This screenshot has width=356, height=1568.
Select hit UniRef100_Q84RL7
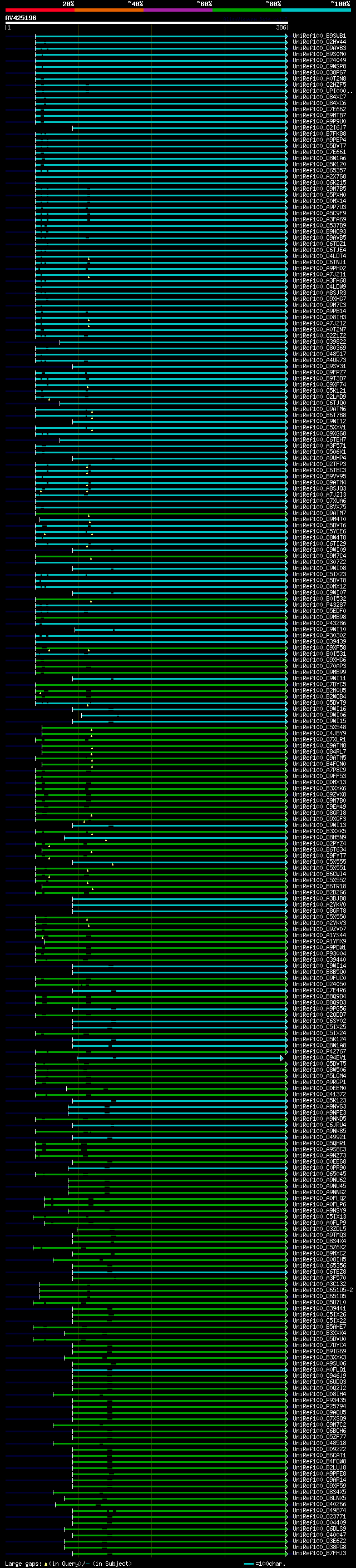point(319,752)
